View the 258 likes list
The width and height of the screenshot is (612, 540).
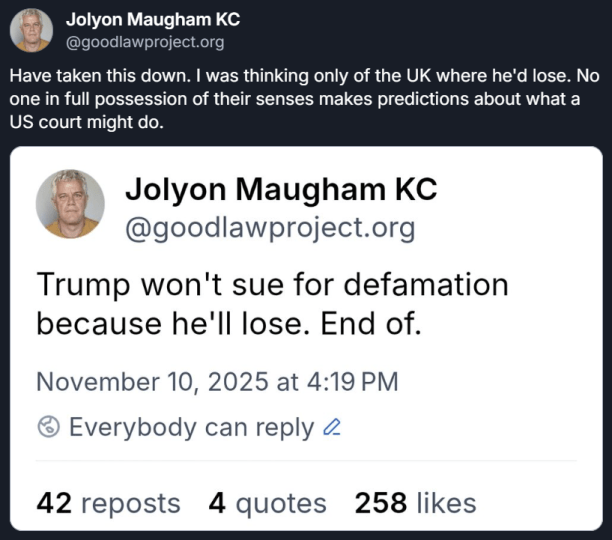tap(415, 503)
